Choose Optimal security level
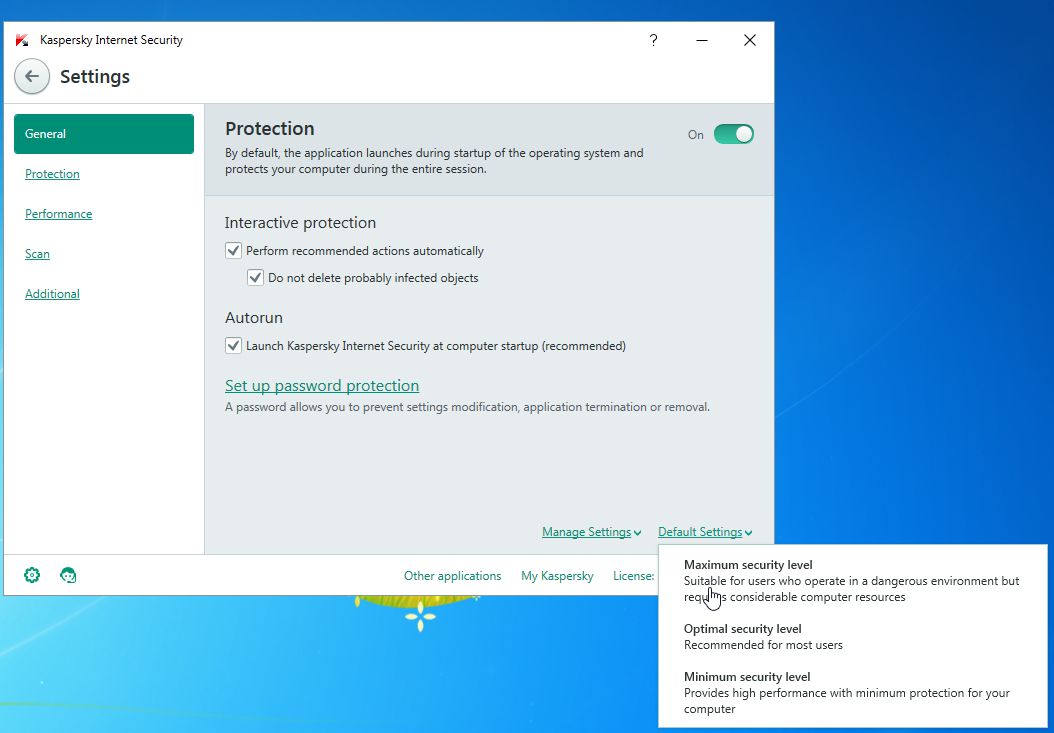This screenshot has height=733, width=1054. (763, 637)
